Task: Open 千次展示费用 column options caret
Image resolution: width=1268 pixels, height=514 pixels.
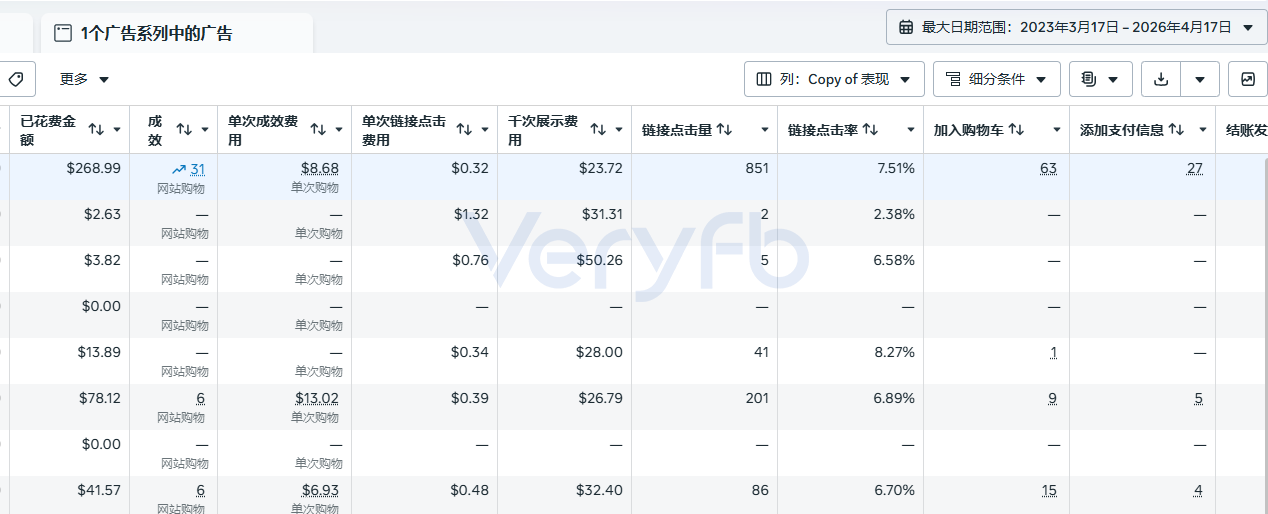Action: [x=619, y=130]
